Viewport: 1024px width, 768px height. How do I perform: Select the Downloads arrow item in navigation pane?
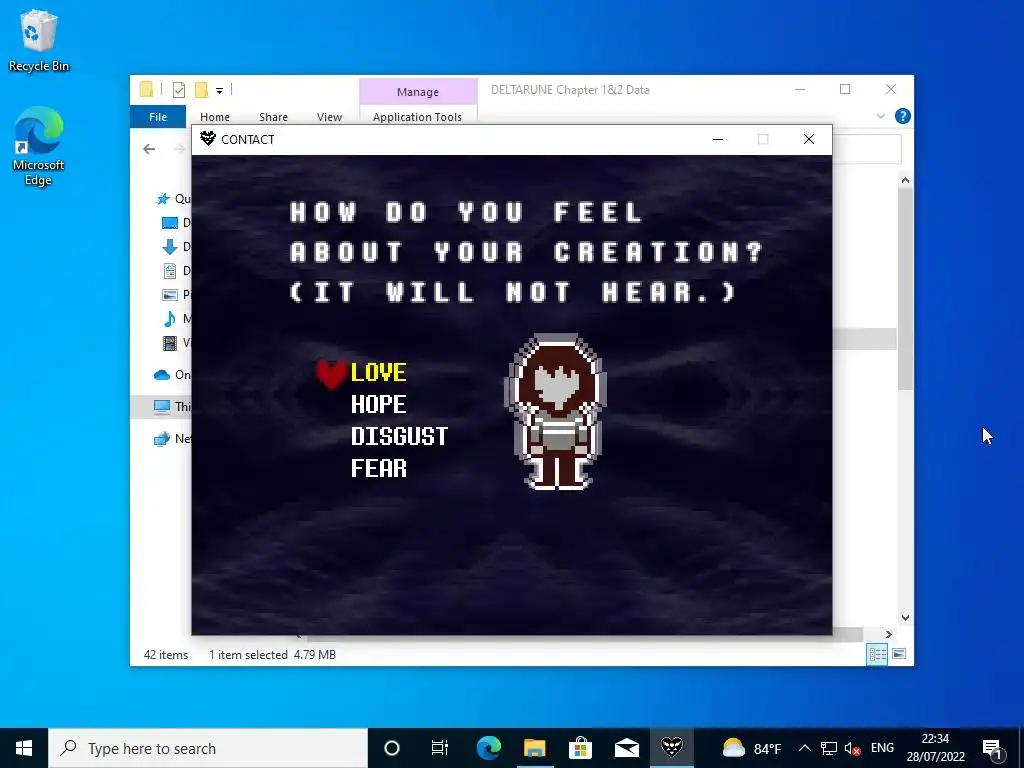170,247
